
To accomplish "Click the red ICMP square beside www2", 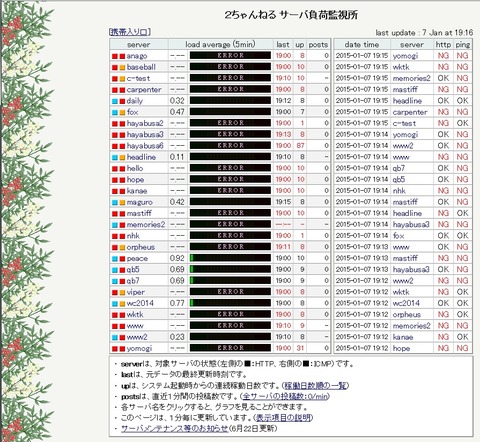I will click(122, 338).
